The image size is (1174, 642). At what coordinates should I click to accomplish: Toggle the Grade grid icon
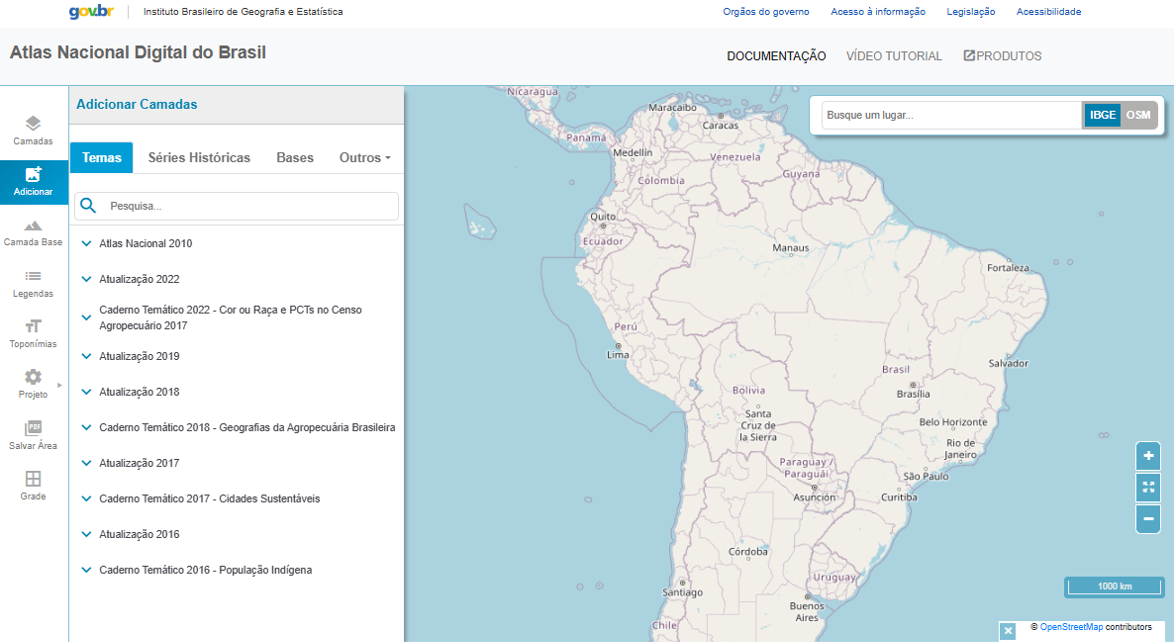[x=33, y=480]
